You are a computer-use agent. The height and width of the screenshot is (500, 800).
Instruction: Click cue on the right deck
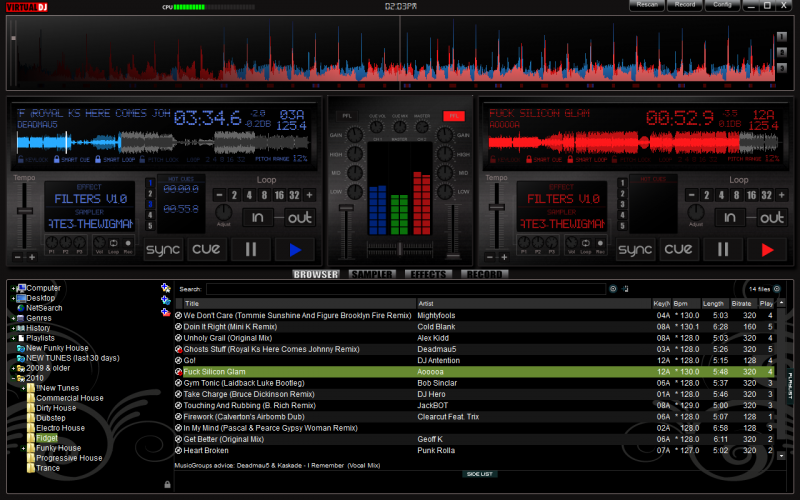pyautogui.click(x=679, y=249)
